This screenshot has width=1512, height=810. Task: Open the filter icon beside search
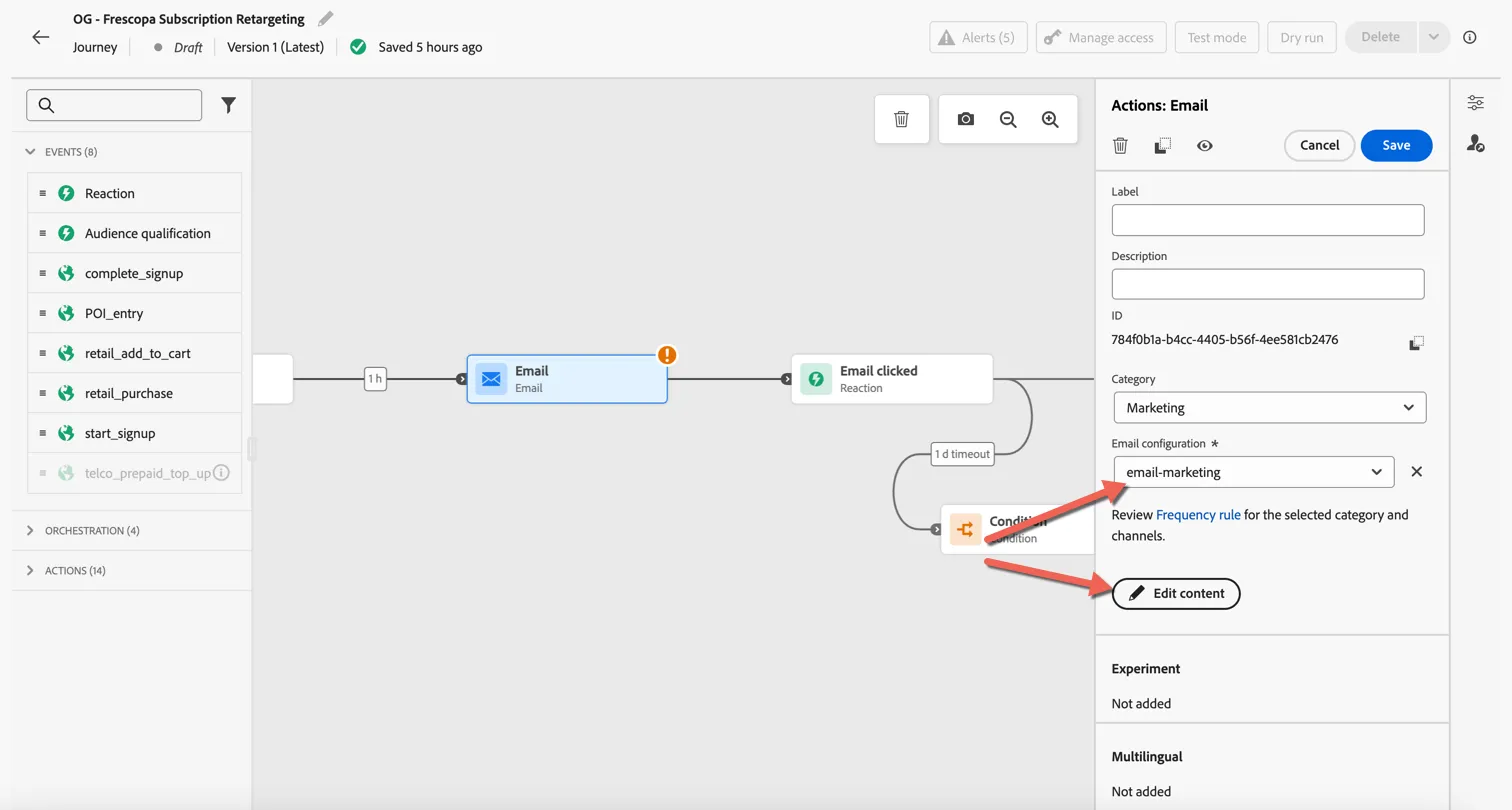(229, 105)
